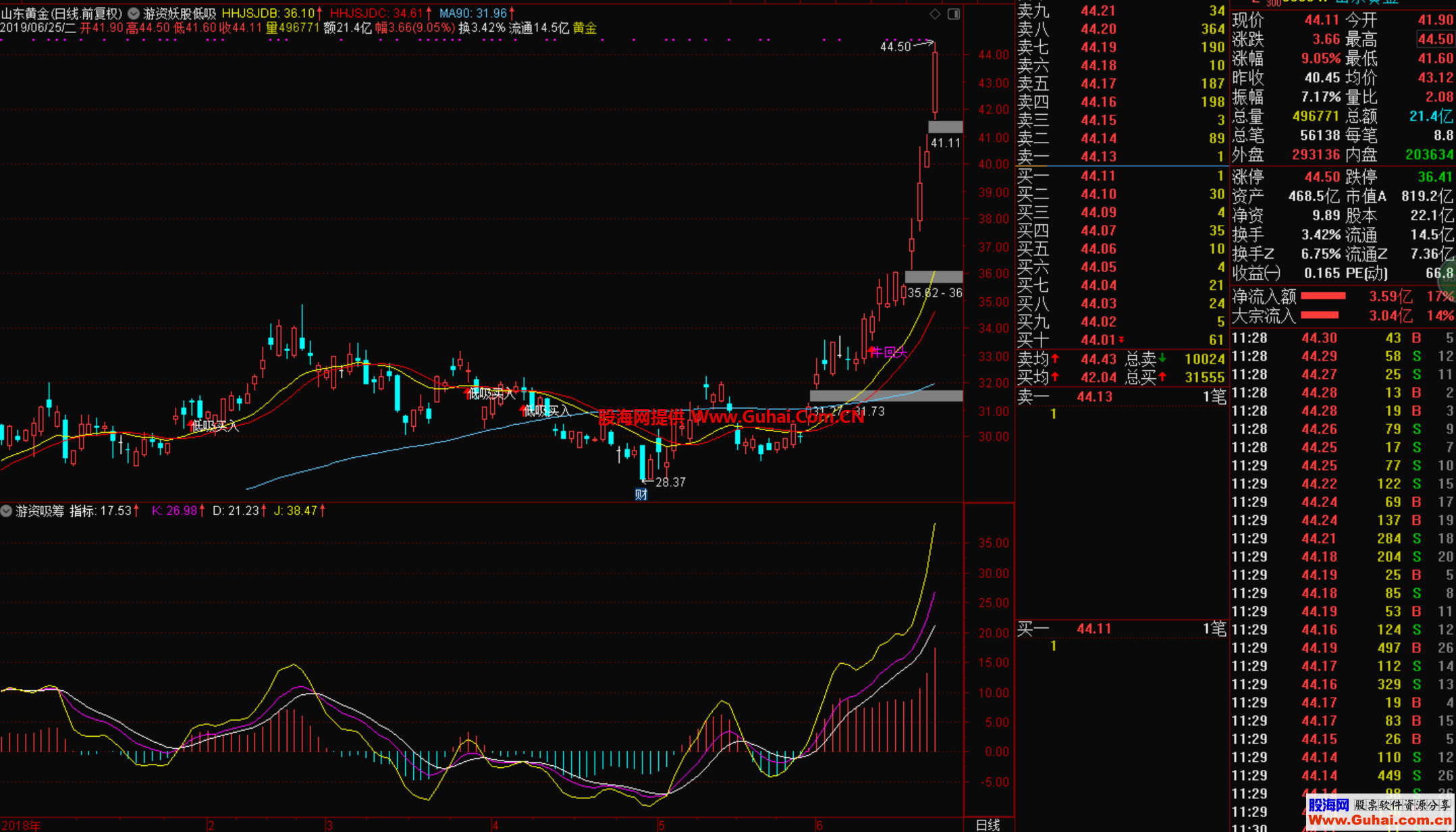Image resolution: width=1456 pixels, height=832 pixels.
Task: Select the 买四 44.07 order row
Action: [x=1121, y=230]
